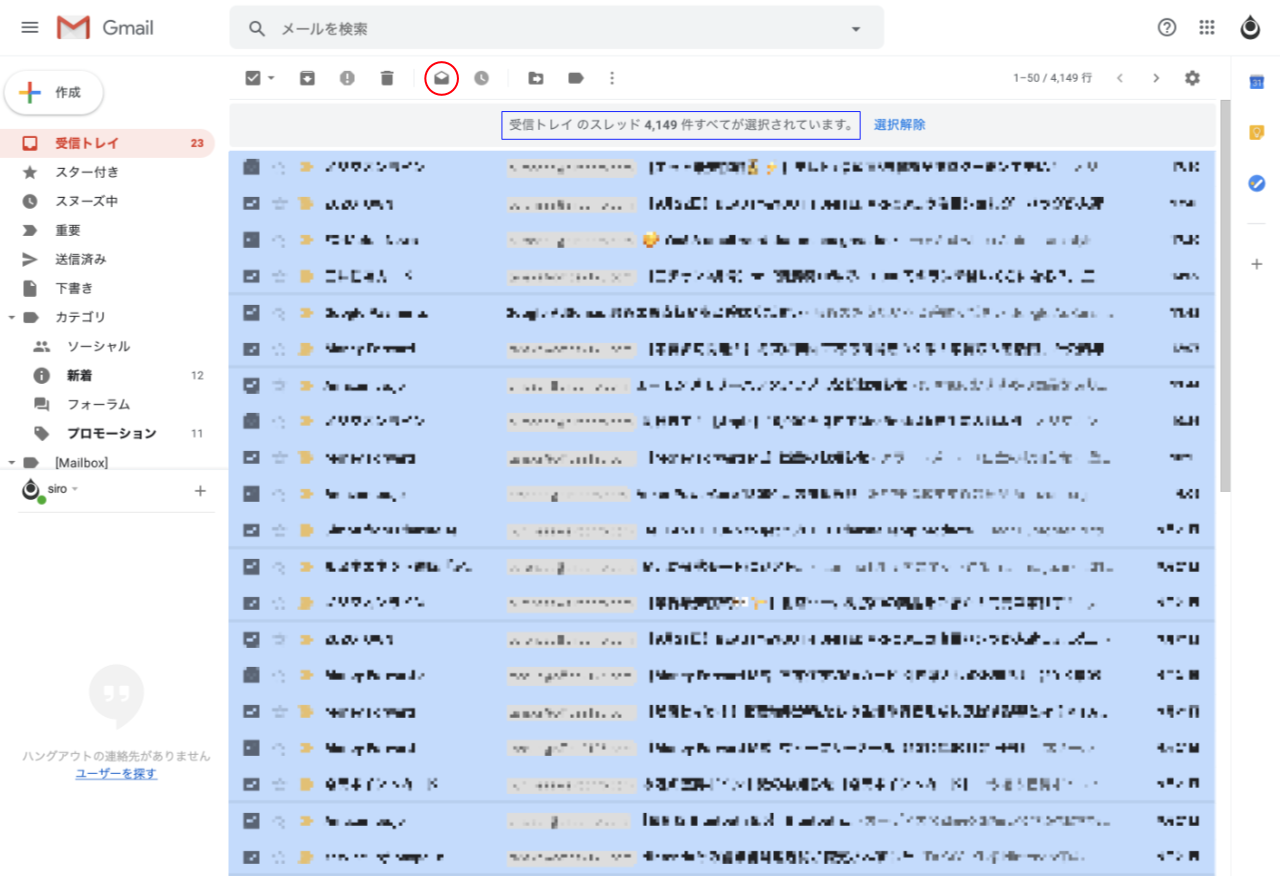
Task: Collapse the カテゴリ section
Action: click(x=11, y=317)
